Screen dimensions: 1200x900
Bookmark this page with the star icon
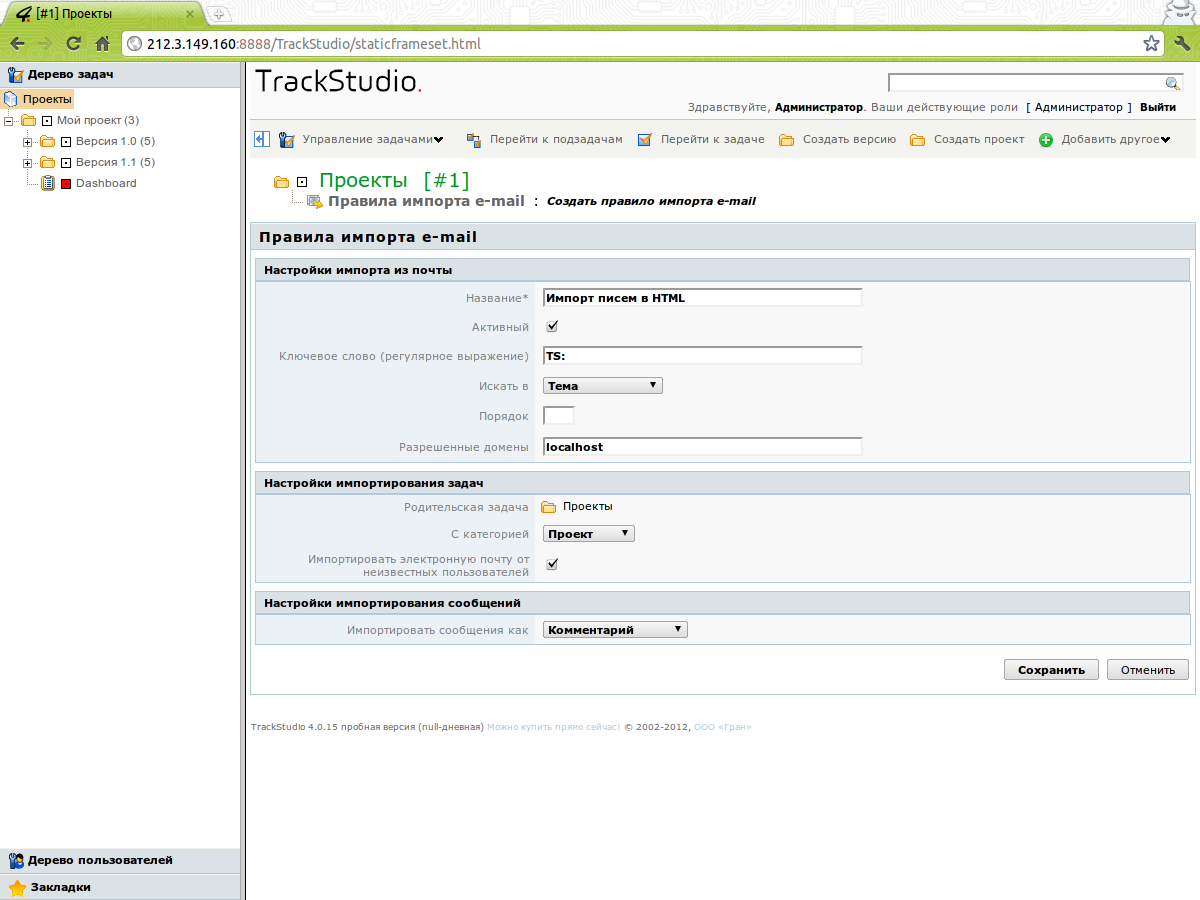point(1152,44)
